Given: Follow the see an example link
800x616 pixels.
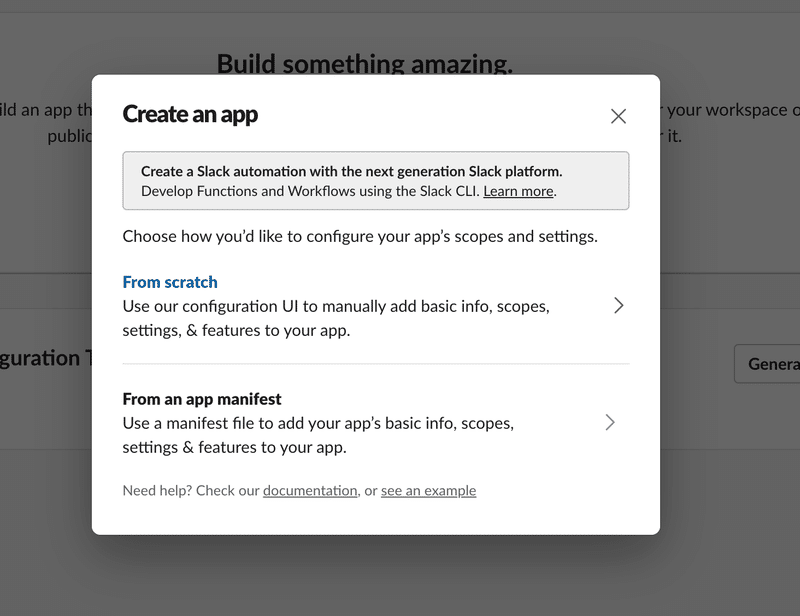Looking at the screenshot, I should (x=429, y=490).
